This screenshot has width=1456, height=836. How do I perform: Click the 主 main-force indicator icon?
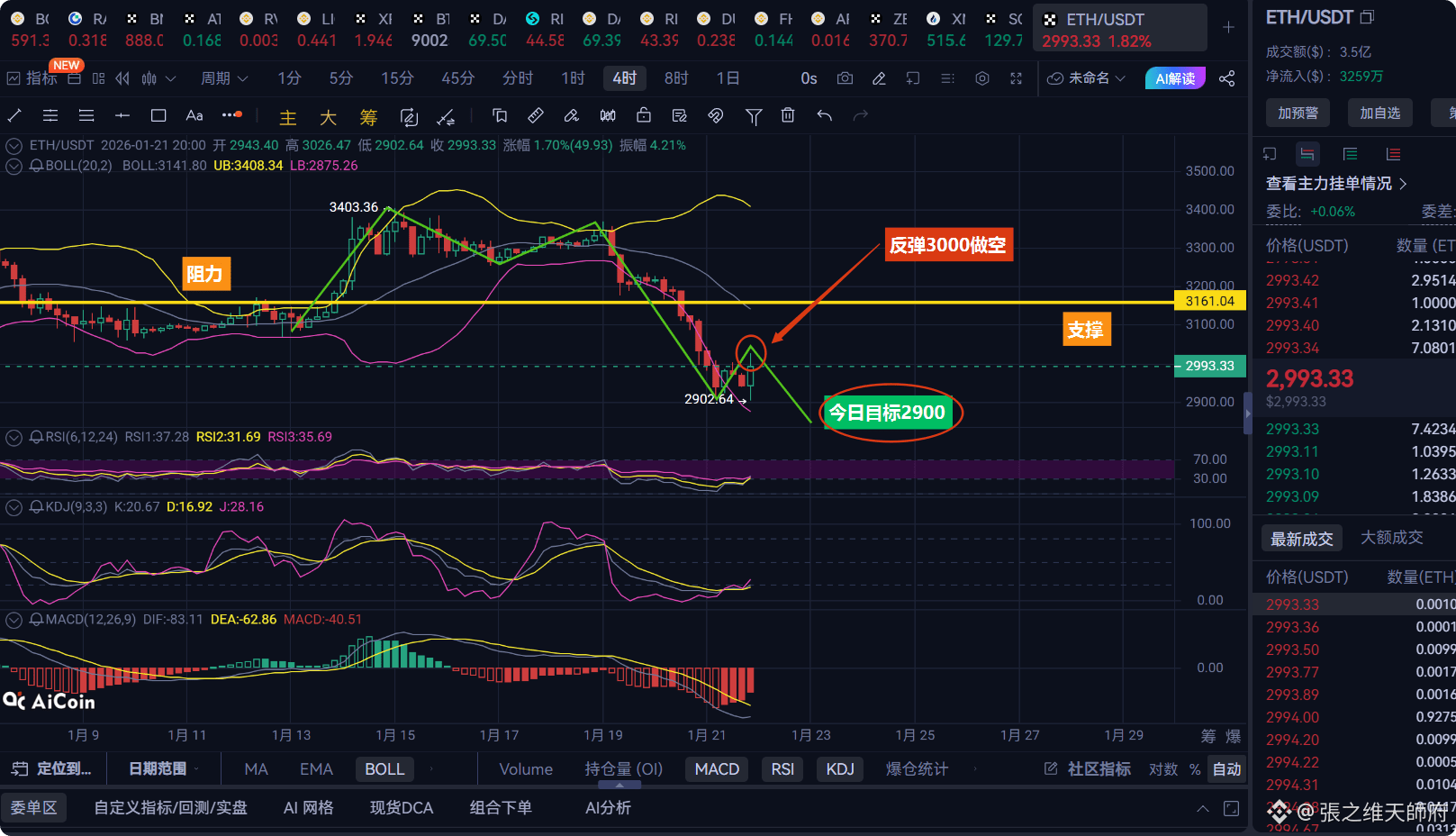coord(288,117)
